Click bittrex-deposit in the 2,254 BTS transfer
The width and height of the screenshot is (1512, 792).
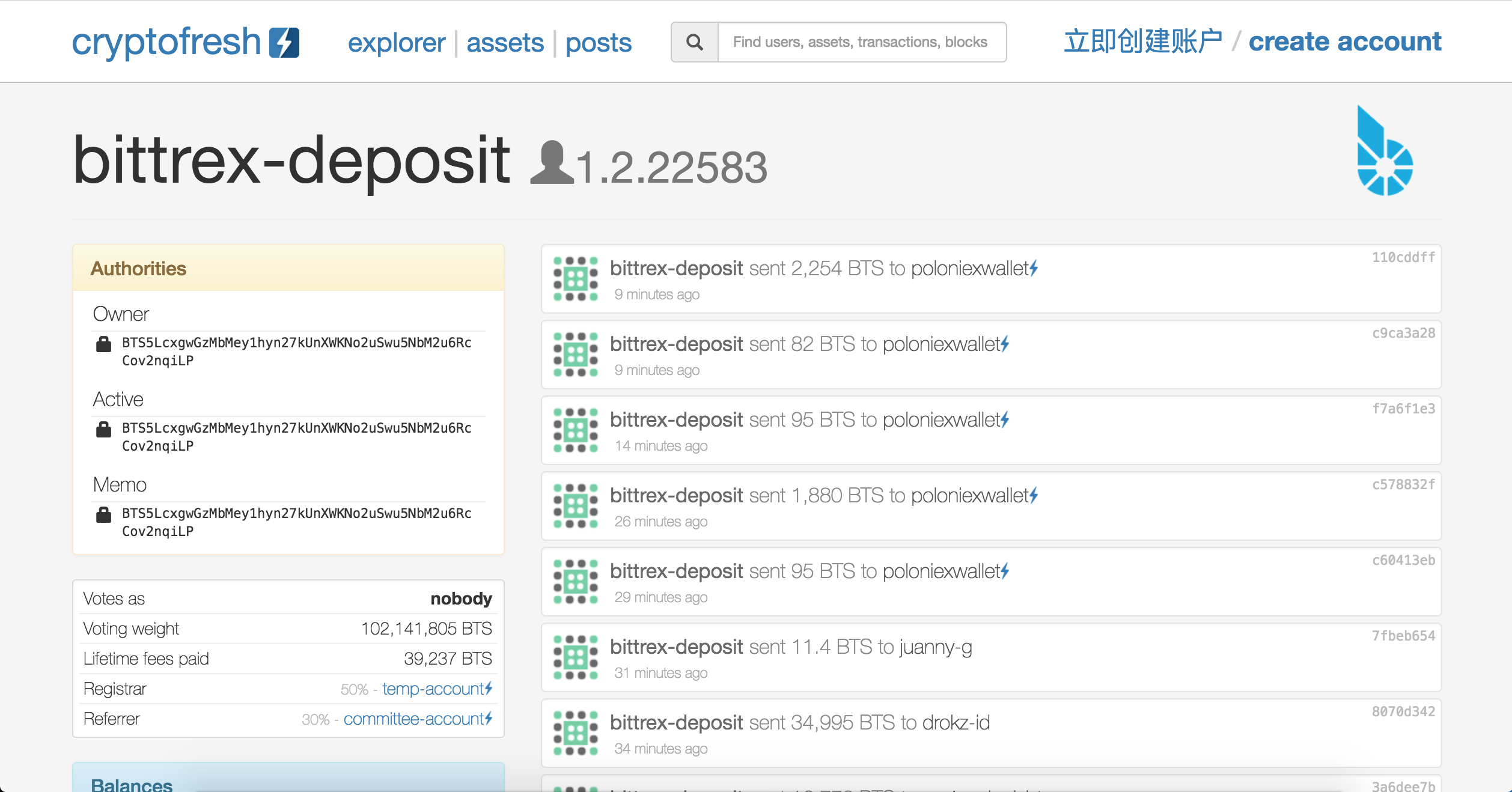(x=677, y=269)
